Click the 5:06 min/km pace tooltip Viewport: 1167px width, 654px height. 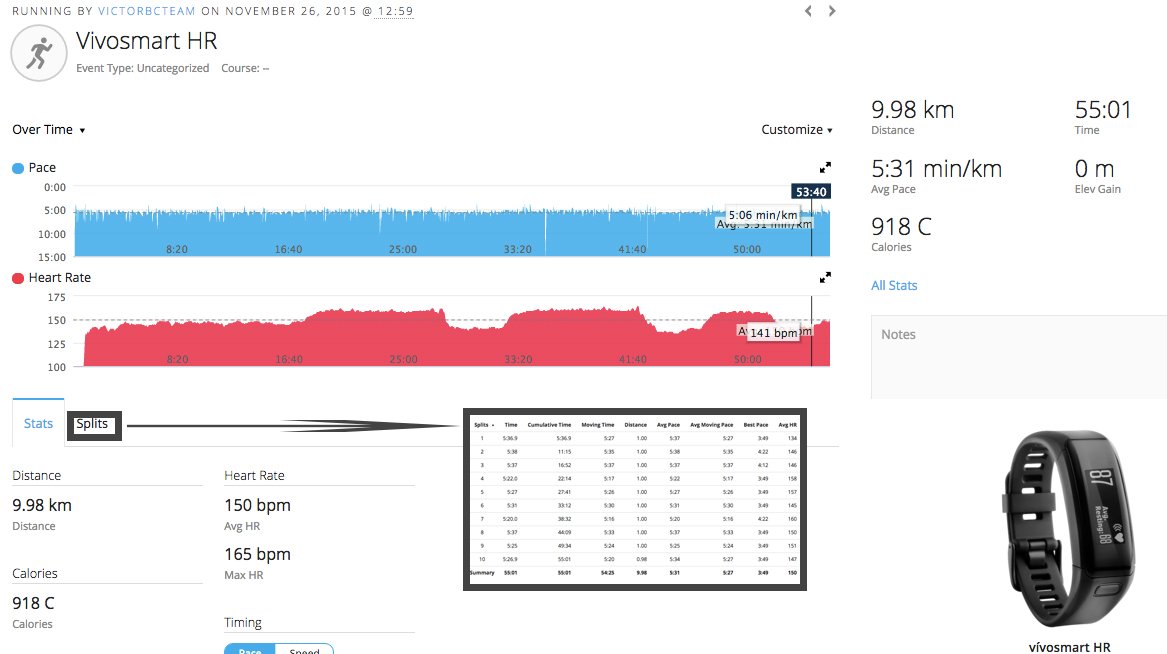click(763, 215)
